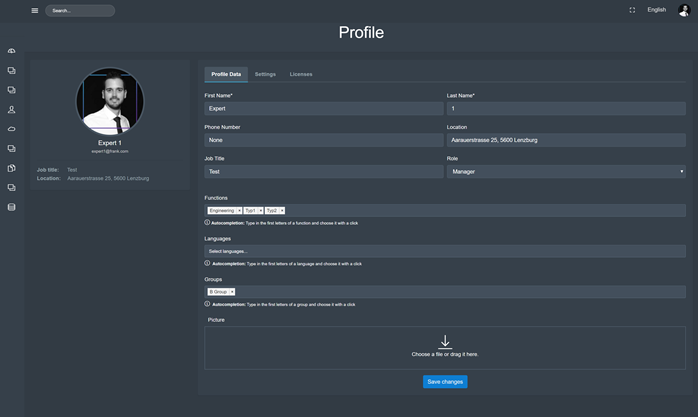Expand the Select languages field
This screenshot has height=417, width=698.
[445, 251]
